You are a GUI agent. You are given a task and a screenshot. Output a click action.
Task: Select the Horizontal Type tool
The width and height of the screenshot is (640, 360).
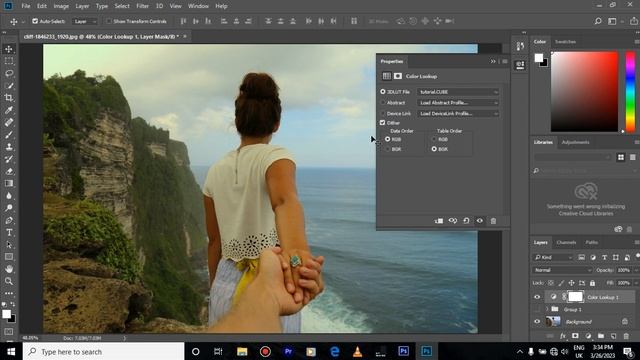(x=9, y=233)
